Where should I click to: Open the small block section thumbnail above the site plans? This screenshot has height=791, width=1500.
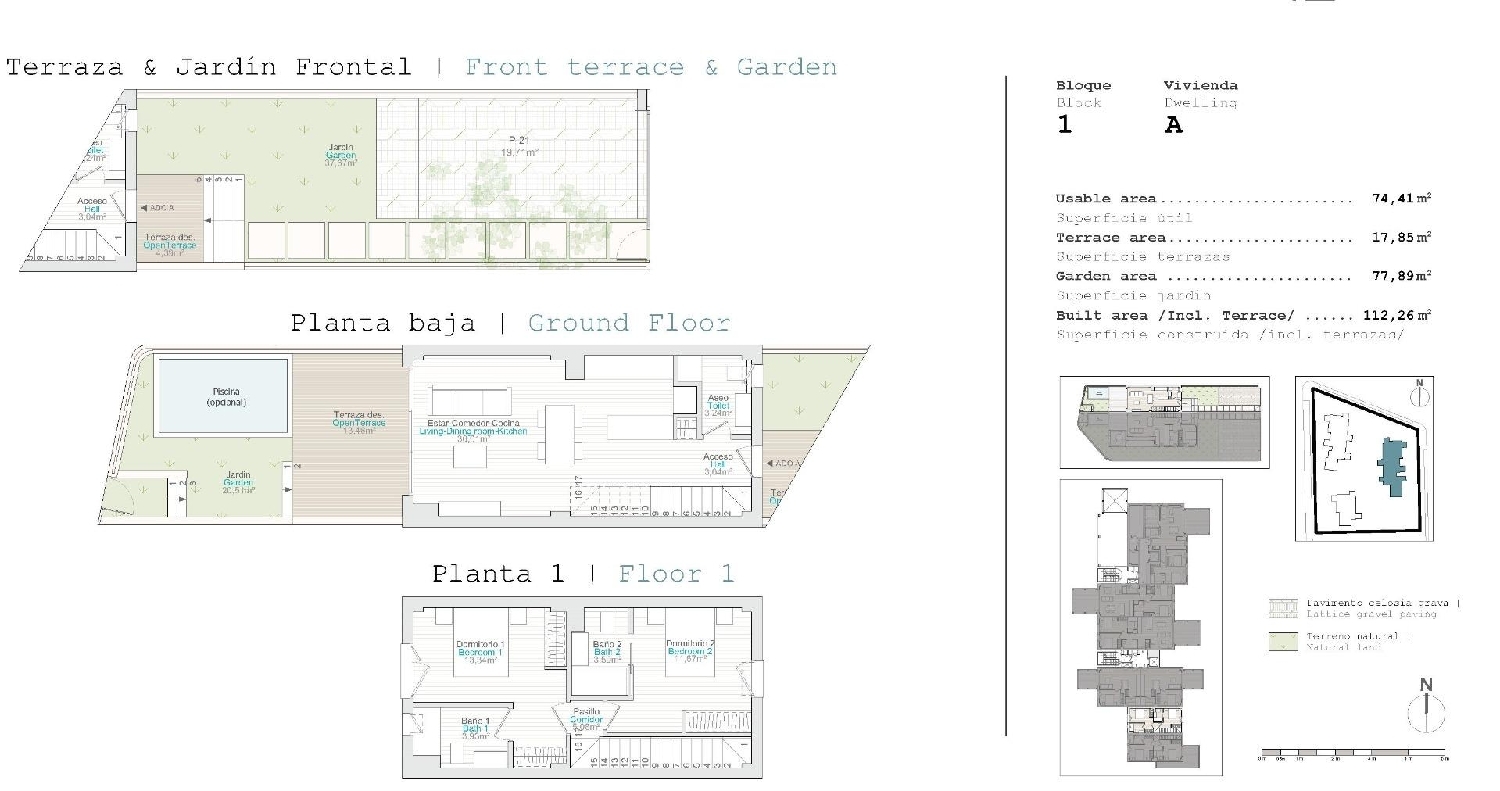[1164, 422]
